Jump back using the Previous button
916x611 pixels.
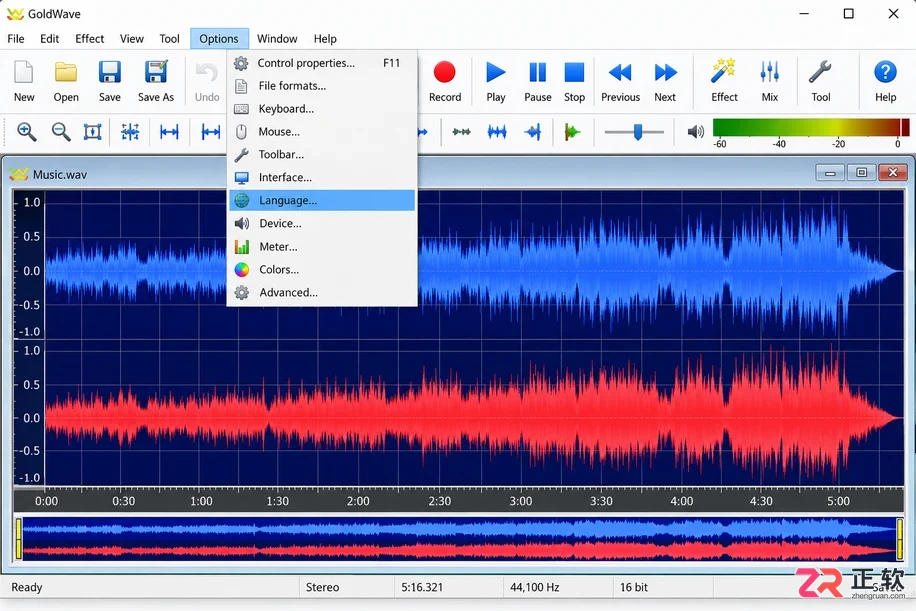click(620, 72)
